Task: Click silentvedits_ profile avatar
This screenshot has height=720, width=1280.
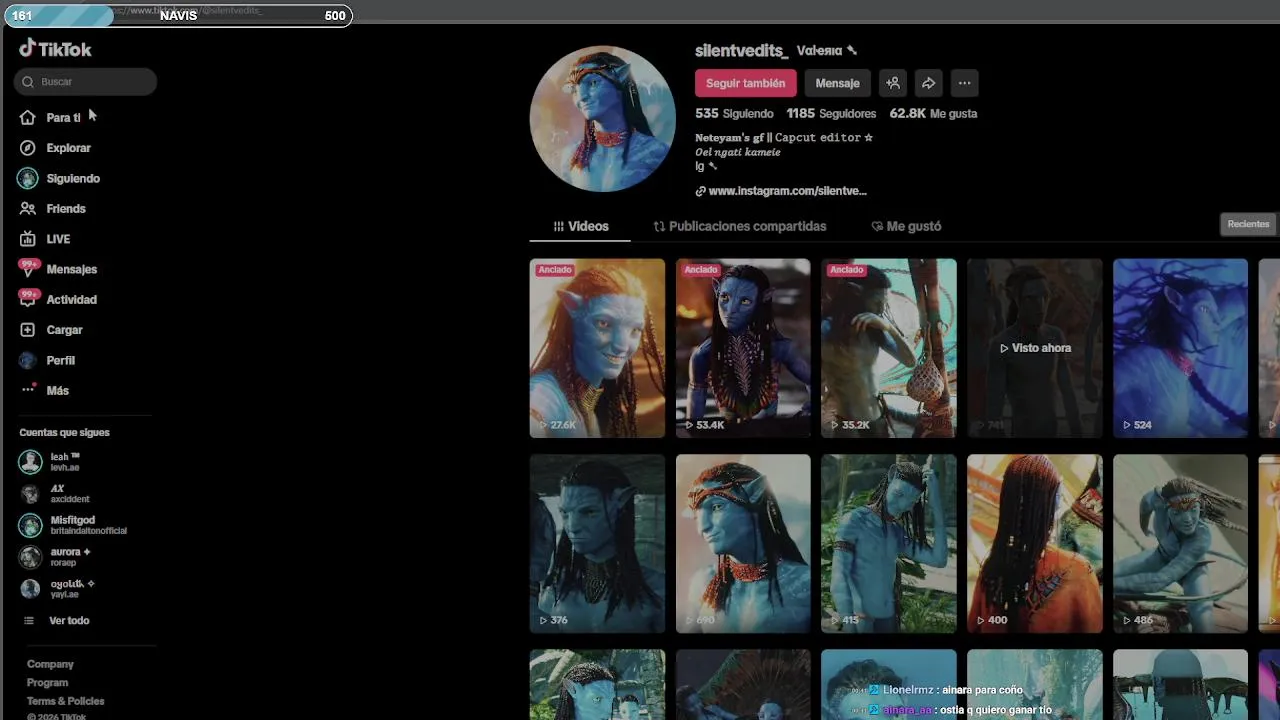Action: click(x=603, y=118)
